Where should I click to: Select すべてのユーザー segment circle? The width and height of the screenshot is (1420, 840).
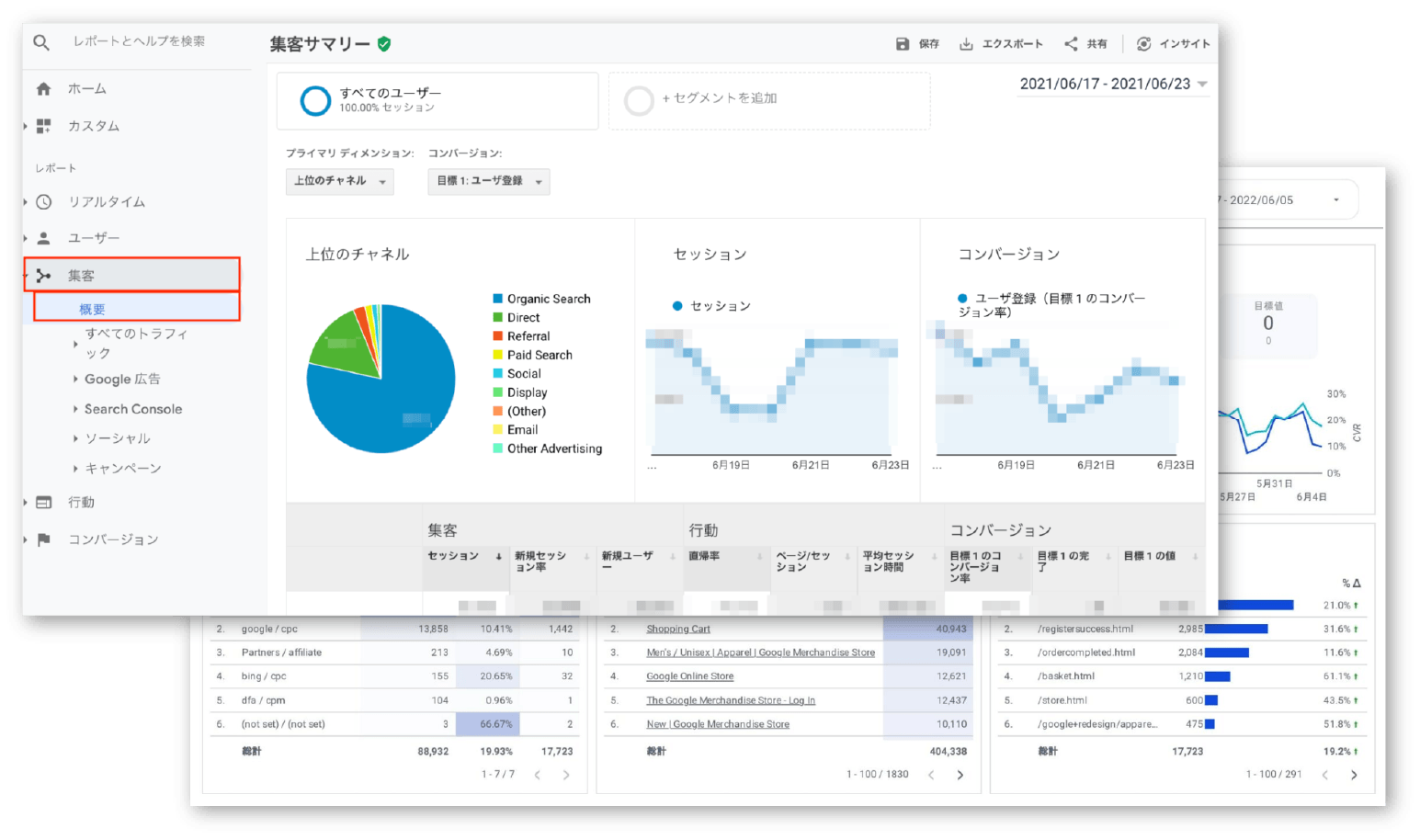(x=315, y=100)
